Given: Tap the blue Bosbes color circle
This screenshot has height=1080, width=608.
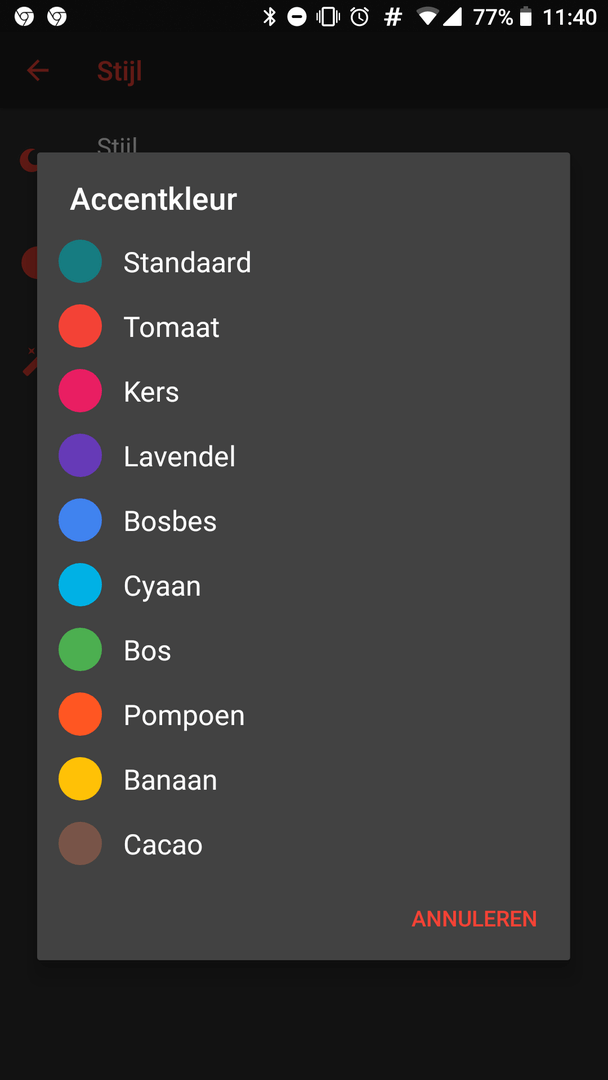Looking at the screenshot, I should click(80, 521).
